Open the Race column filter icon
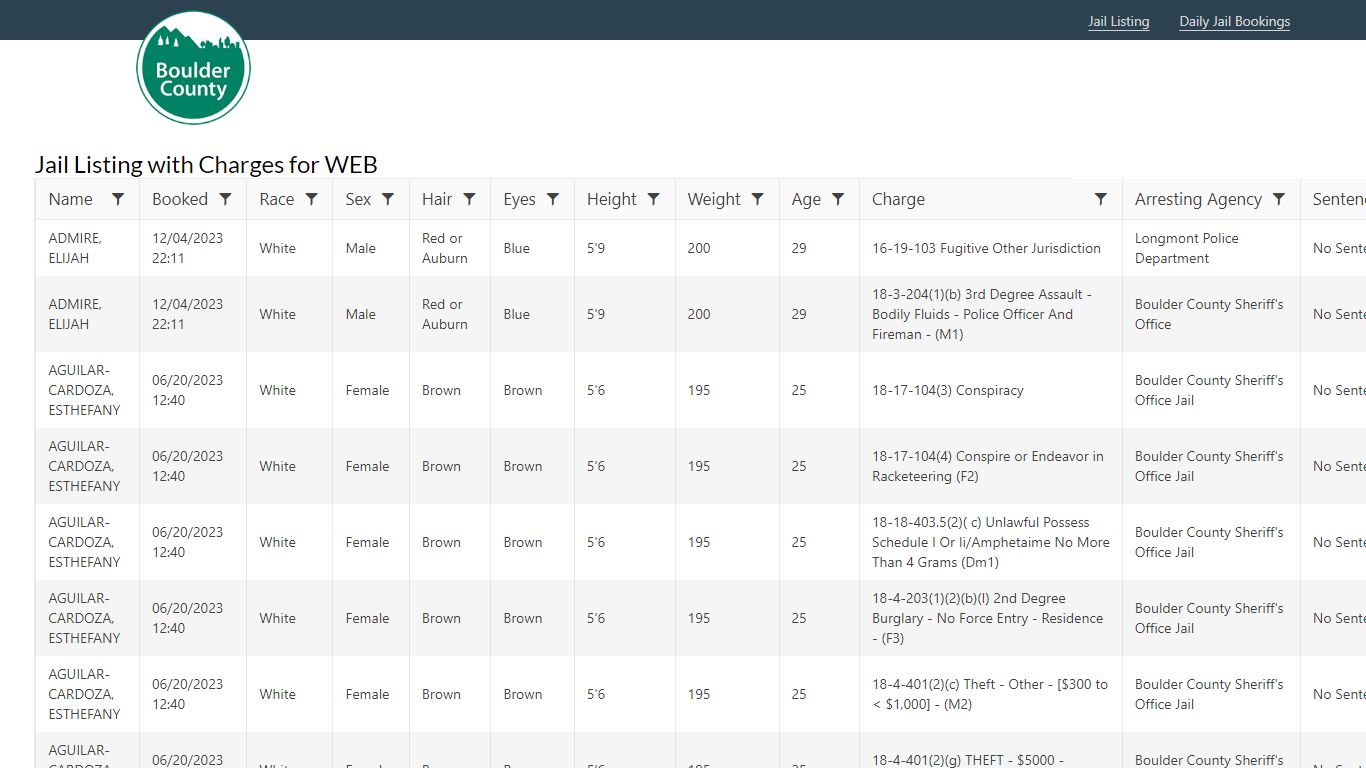The width and height of the screenshot is (1366, 768). click(312, 199)
